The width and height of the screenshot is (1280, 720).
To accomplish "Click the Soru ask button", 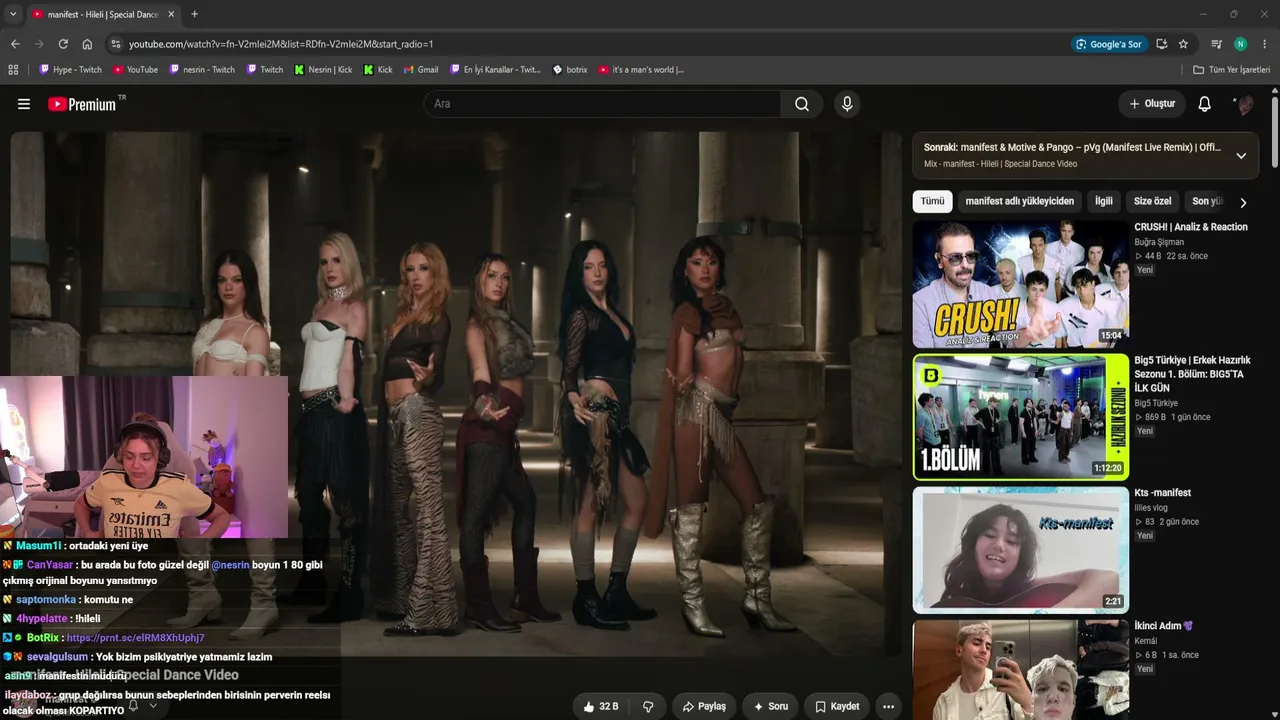I will (x=771, y=706).
